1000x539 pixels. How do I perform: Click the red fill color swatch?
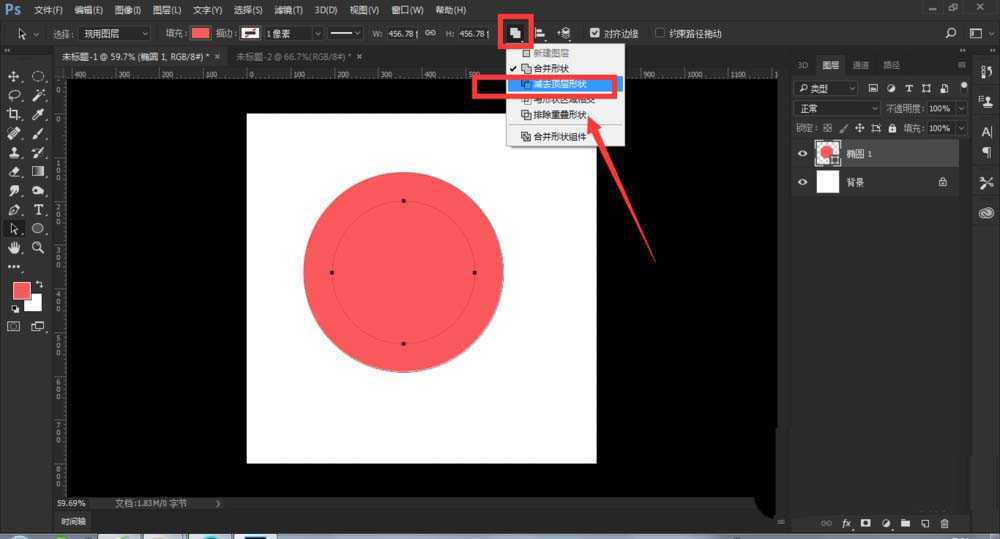pos(201,33)
